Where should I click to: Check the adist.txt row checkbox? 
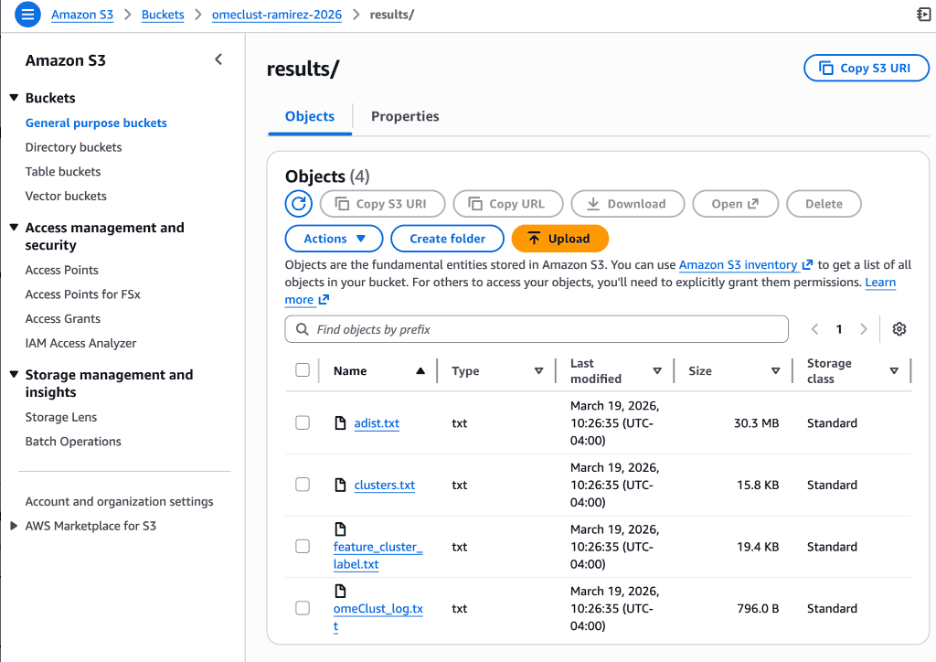coord(303,423)
